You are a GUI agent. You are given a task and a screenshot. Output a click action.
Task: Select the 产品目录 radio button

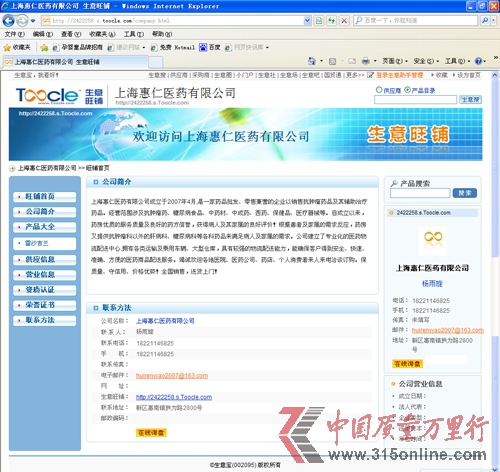(407, 90)
